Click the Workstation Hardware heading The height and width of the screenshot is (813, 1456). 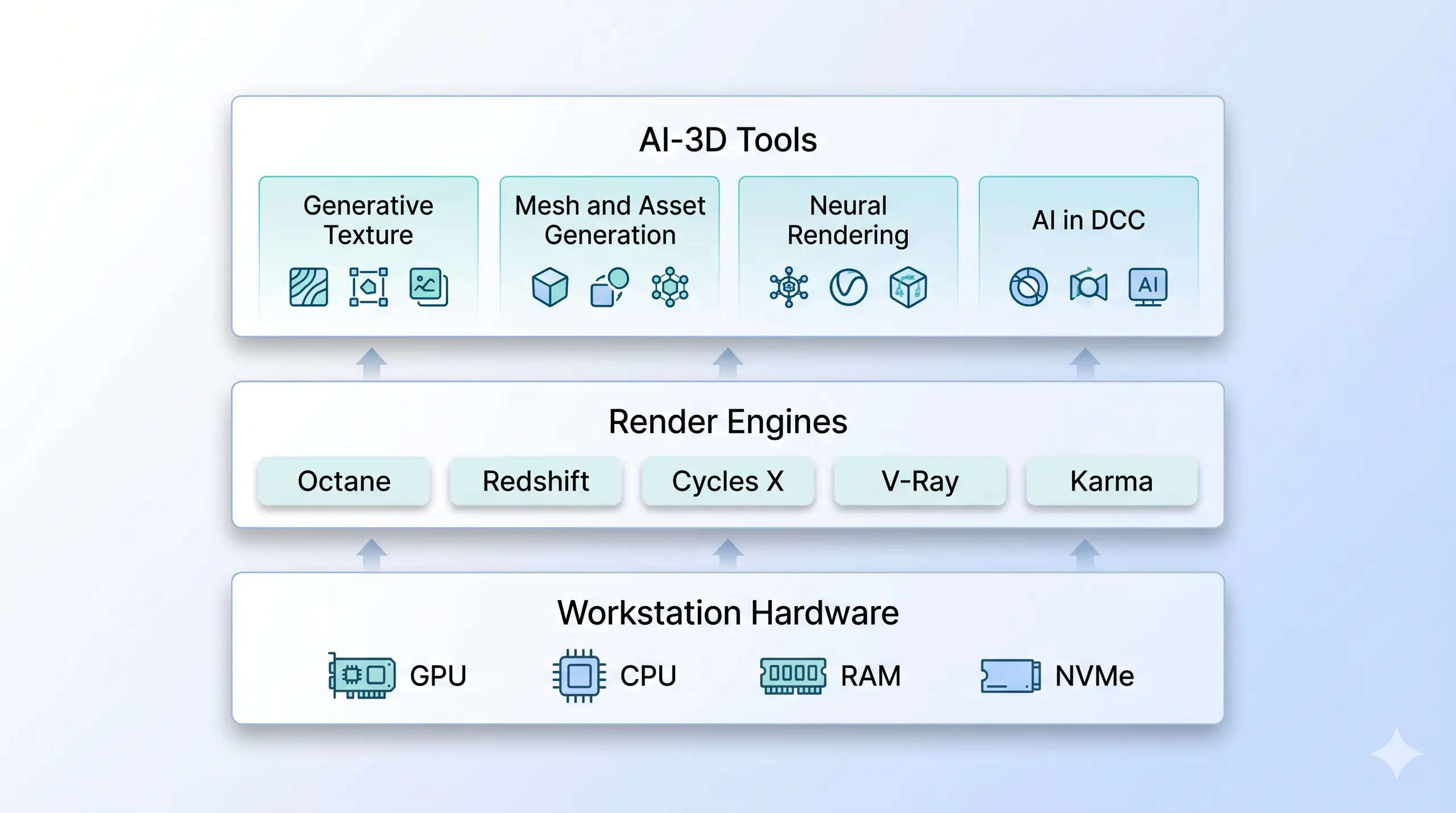[x=728, y=613]
